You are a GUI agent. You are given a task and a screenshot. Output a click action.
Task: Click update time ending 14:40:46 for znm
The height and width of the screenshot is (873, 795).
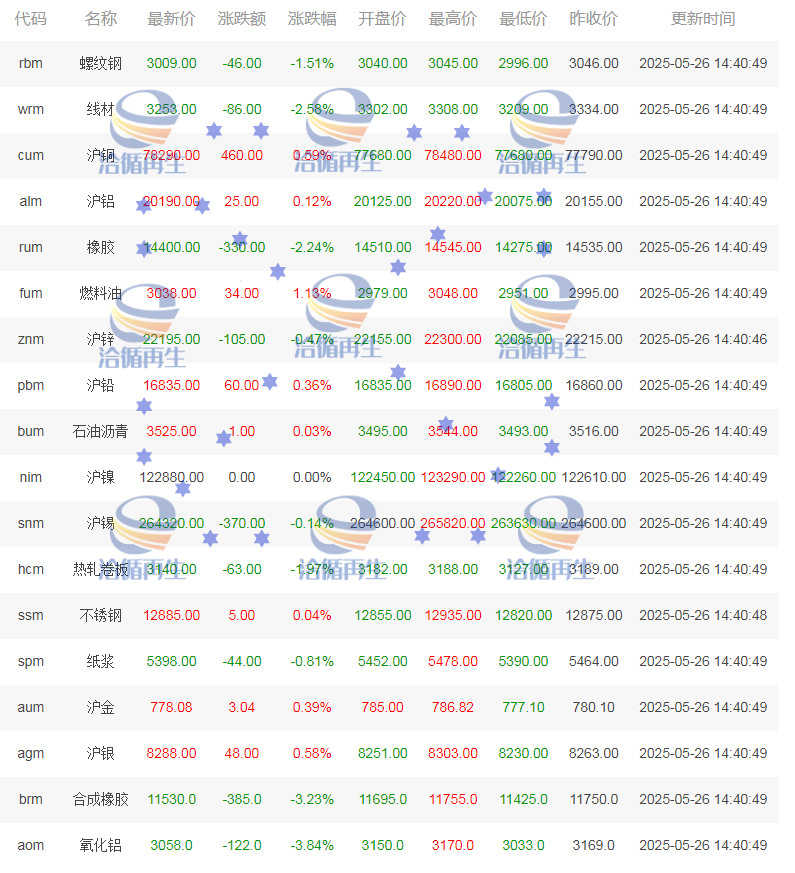pyautogui.click(x=703, y=340)
